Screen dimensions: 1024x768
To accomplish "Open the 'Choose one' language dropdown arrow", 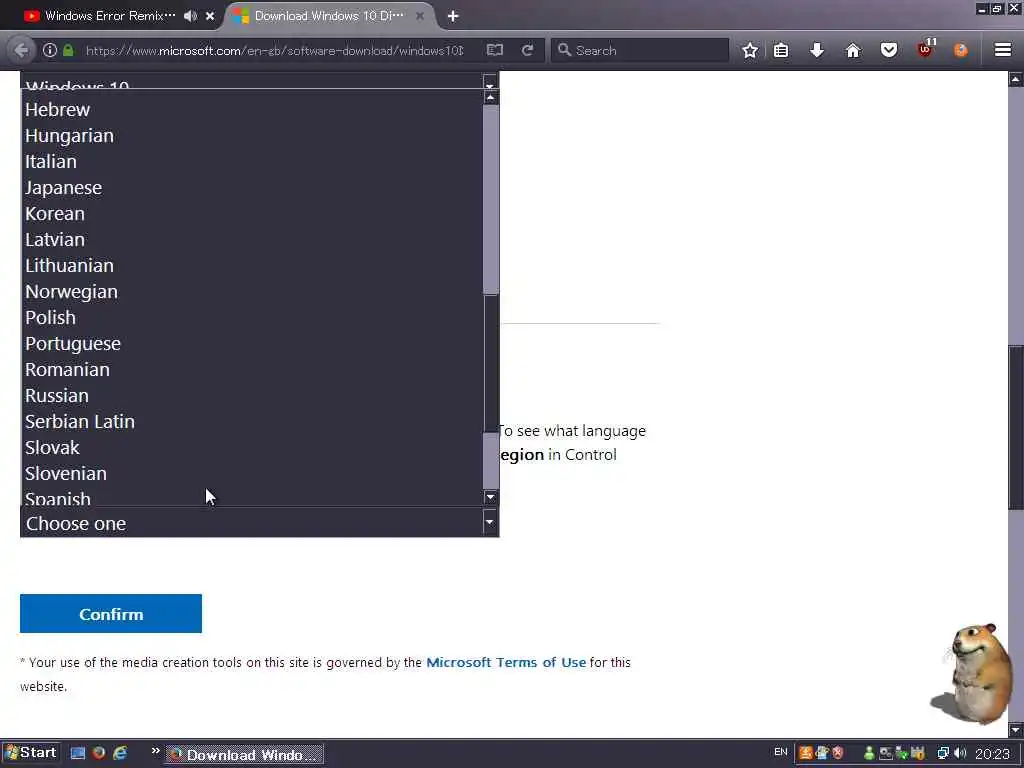I will pyautogui.click(x=490, y=522).
